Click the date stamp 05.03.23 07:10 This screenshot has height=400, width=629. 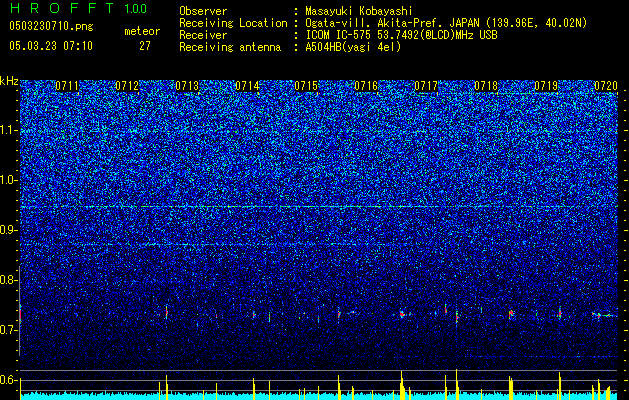click(51, 46)
